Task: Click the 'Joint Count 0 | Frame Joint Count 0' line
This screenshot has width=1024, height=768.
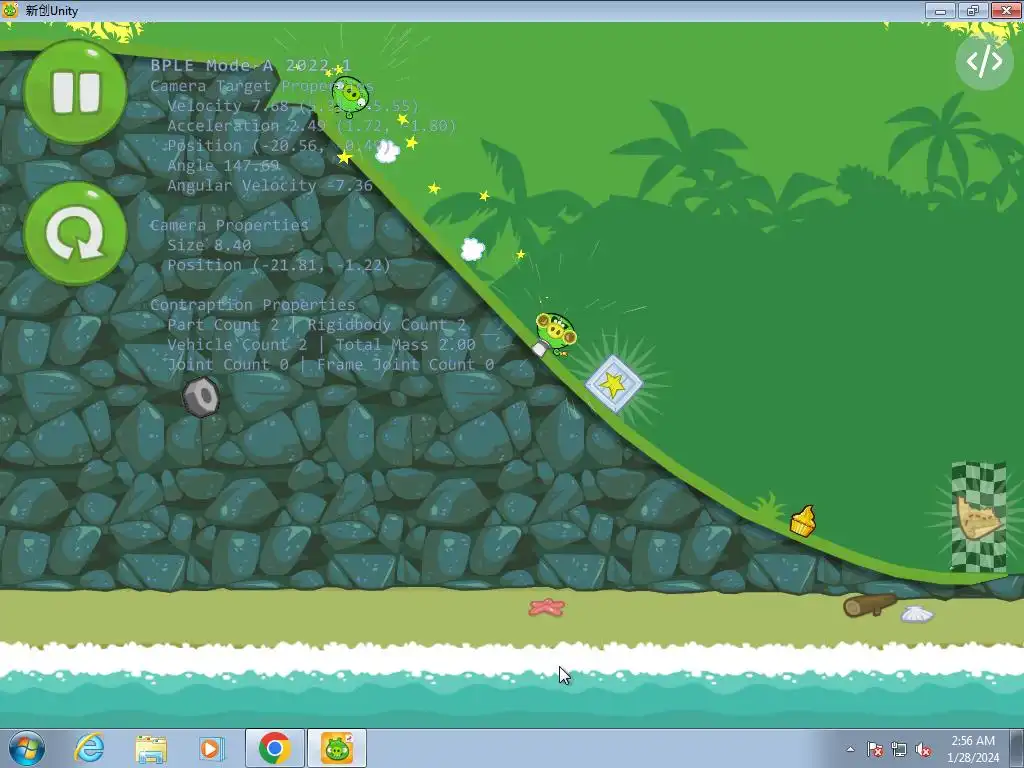Action: click(x=330, y=364)
